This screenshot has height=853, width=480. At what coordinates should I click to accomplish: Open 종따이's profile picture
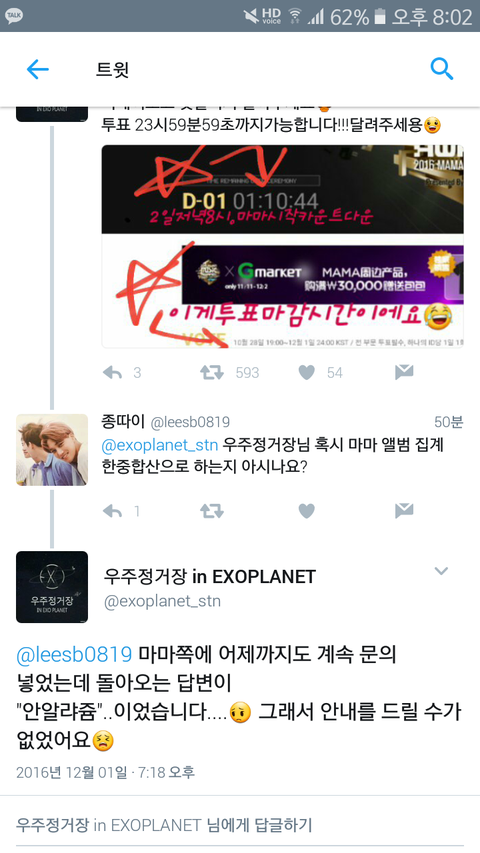(52, 450)
